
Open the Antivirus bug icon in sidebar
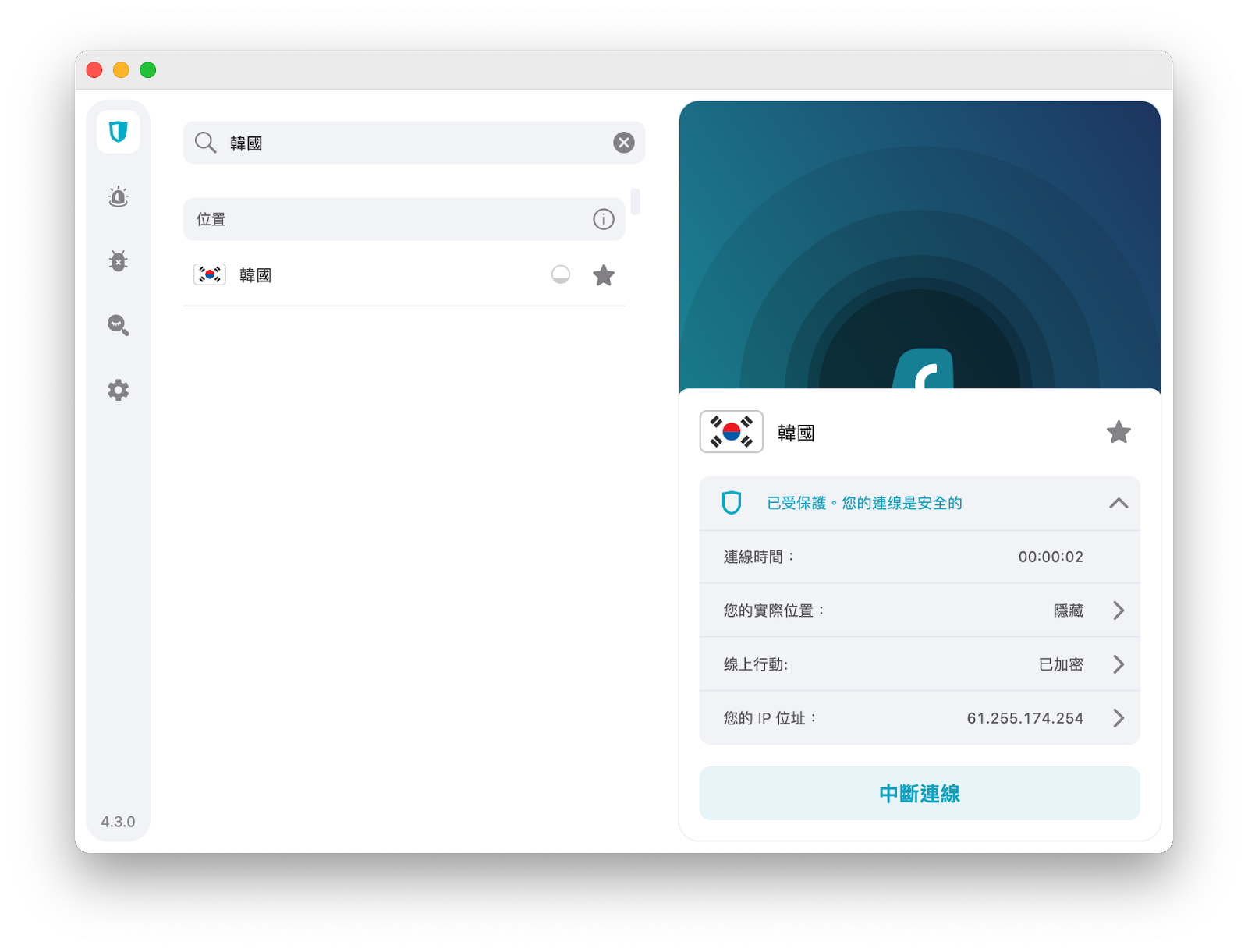(119, 260)
